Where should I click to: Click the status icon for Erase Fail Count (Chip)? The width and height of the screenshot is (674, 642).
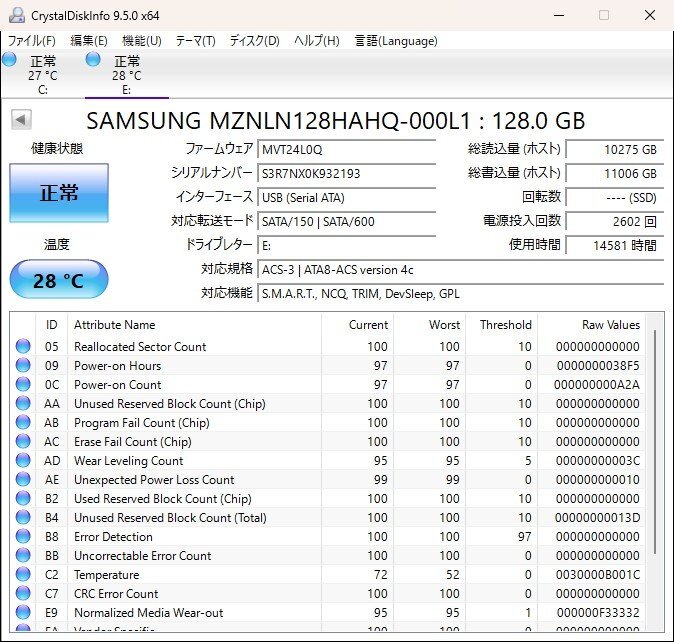click(x=23, y=441)
